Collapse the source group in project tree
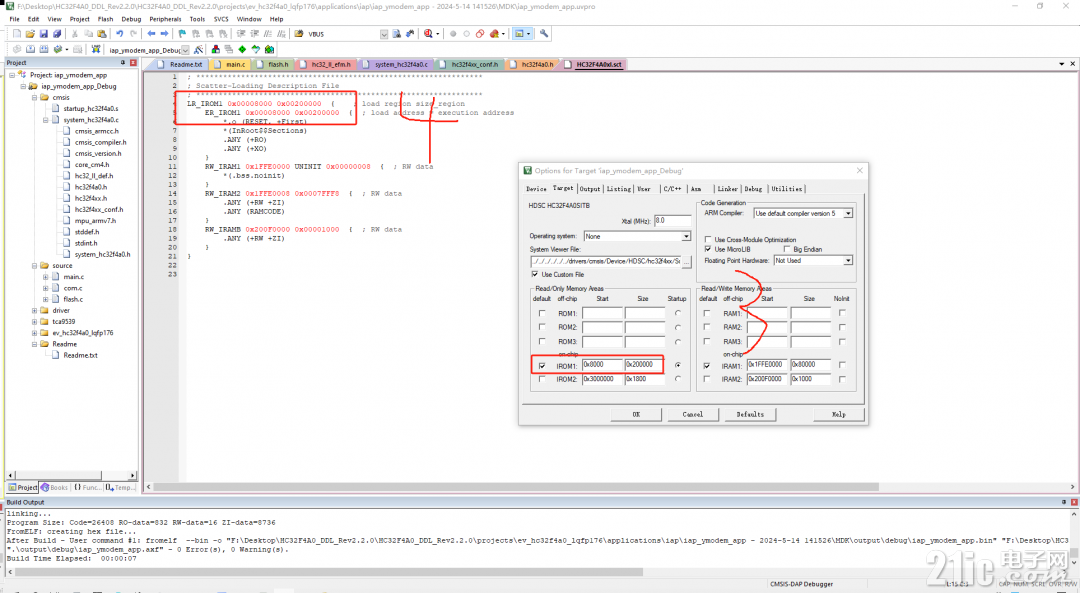 click(x=34, y=266)
